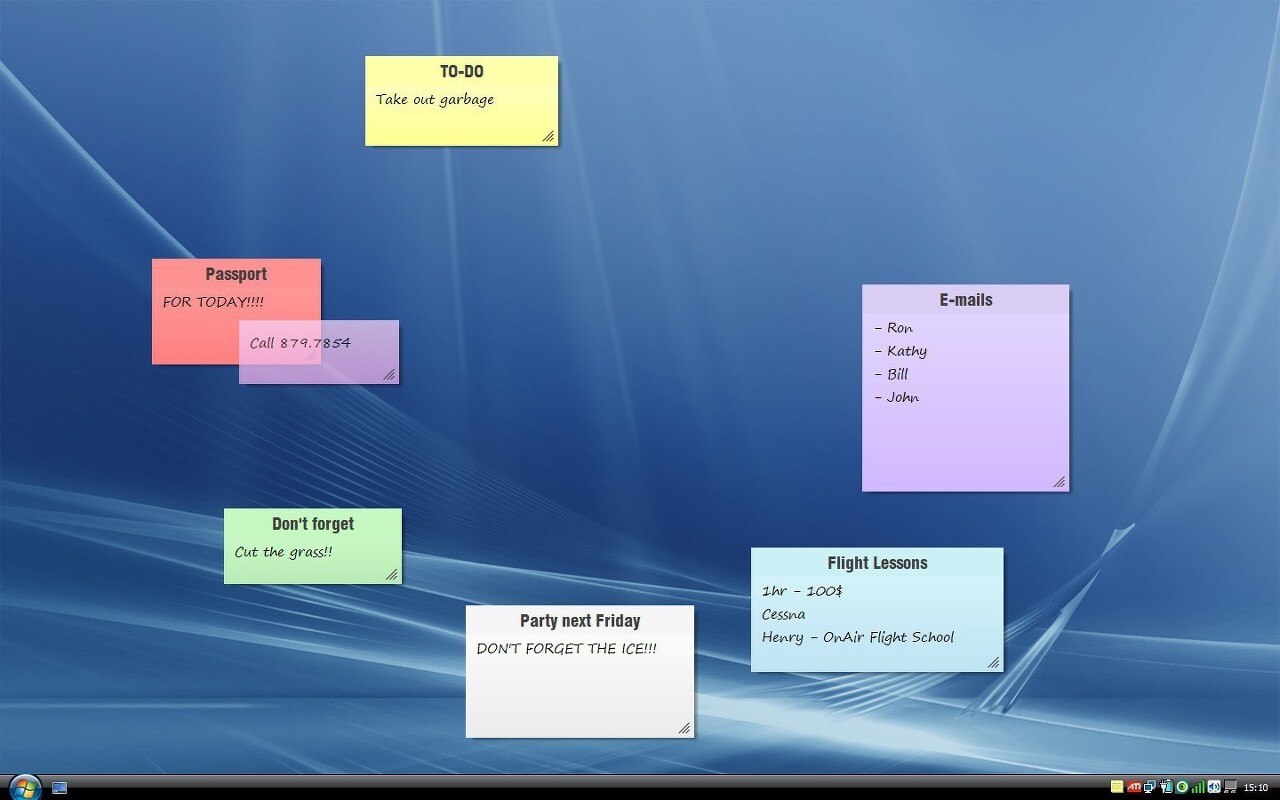
Task: Click the Flight Lessons note resize grip
Action: pyautogui.click(x=994, y=662)
